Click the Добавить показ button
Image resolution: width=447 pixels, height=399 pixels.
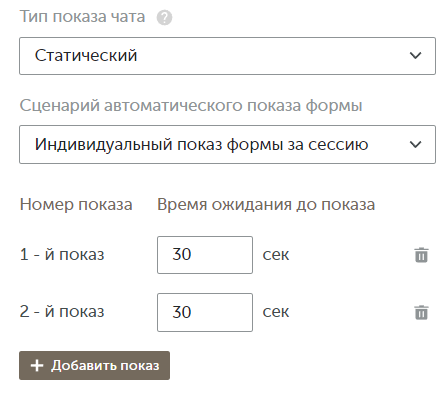(x=94, y=365)
